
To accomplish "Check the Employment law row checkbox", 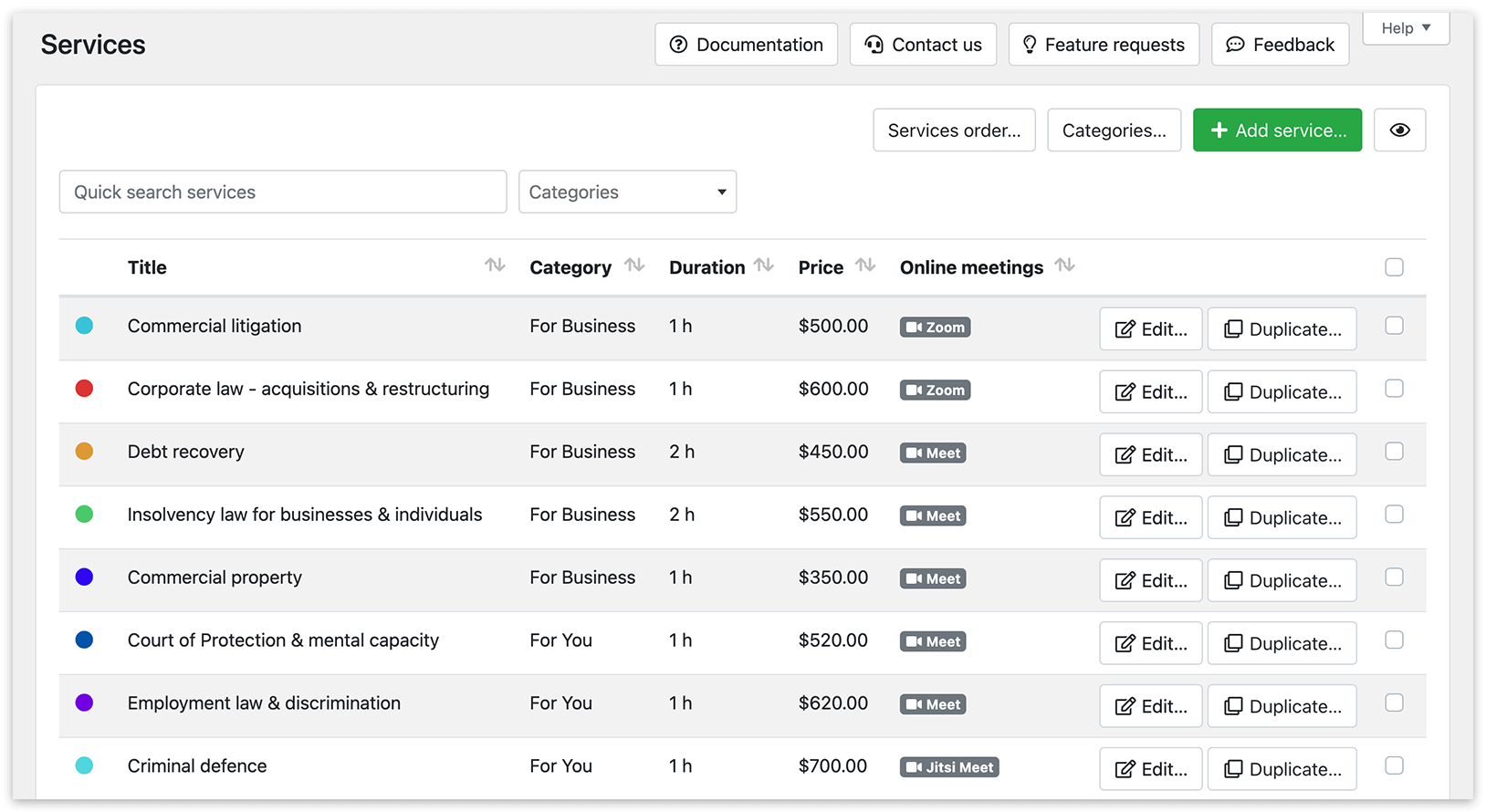I will (1394, 703).
